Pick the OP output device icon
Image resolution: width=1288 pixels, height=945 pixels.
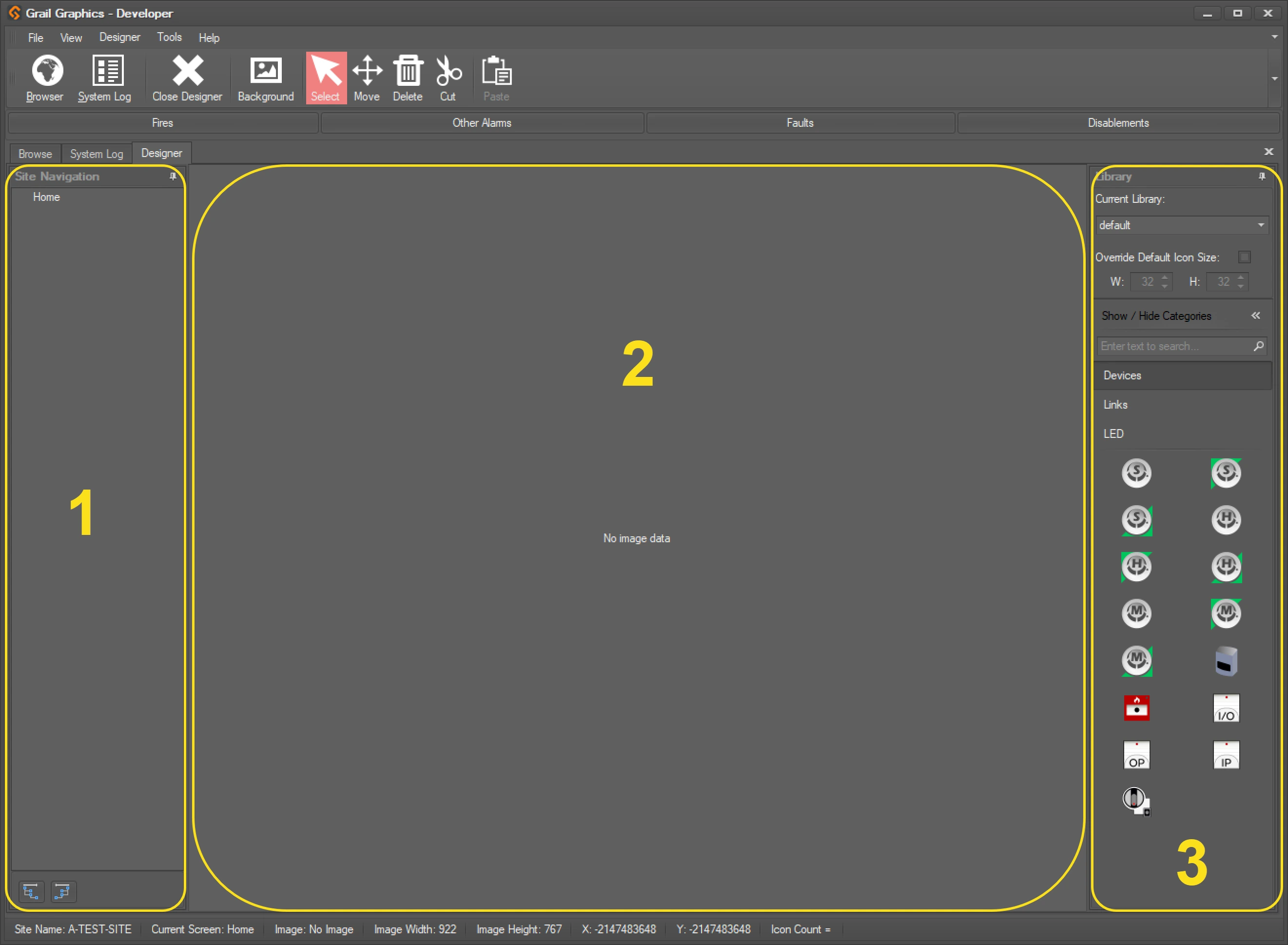(x=1136, y=754)
